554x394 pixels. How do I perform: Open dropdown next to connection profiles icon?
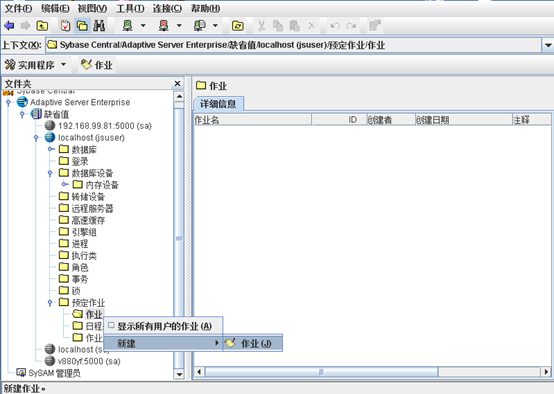(x=215, y=26)
